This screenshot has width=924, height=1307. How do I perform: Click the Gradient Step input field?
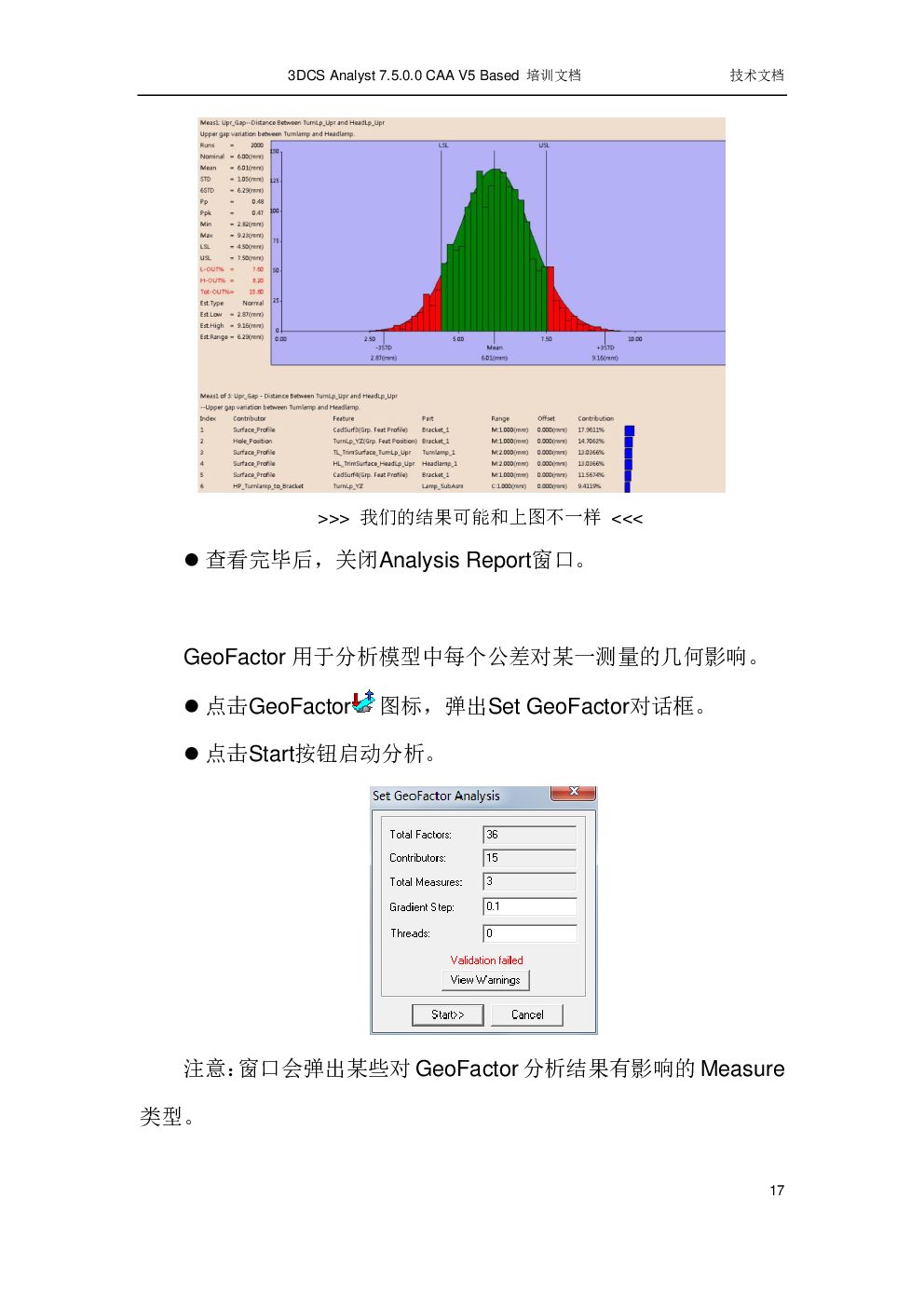click(x=529, y=906)
